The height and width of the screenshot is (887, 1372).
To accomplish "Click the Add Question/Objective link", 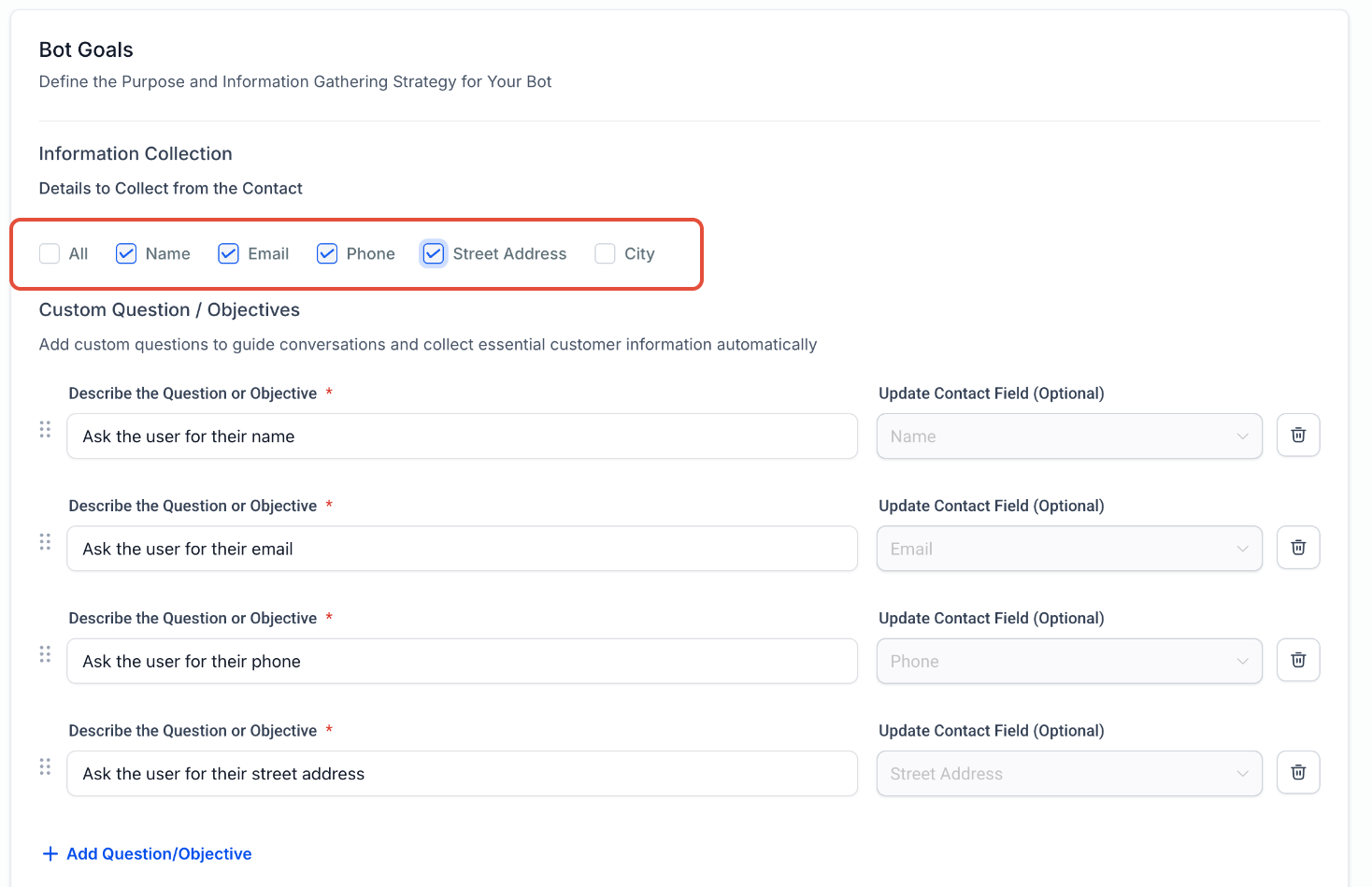I will [x=147, y=853].
